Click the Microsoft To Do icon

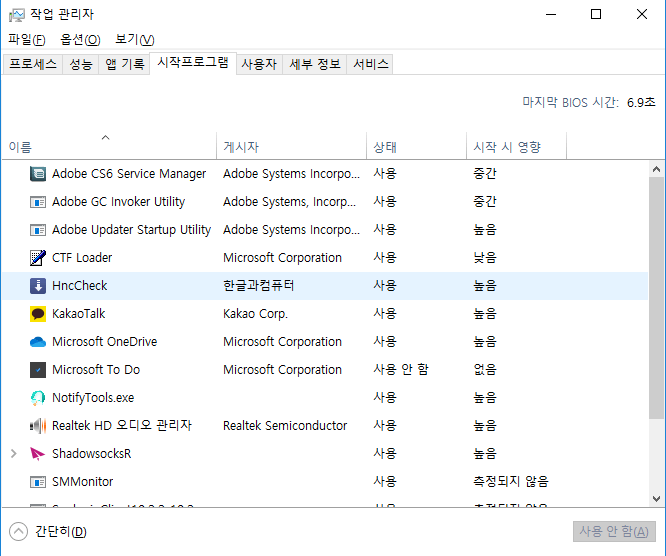38,370
